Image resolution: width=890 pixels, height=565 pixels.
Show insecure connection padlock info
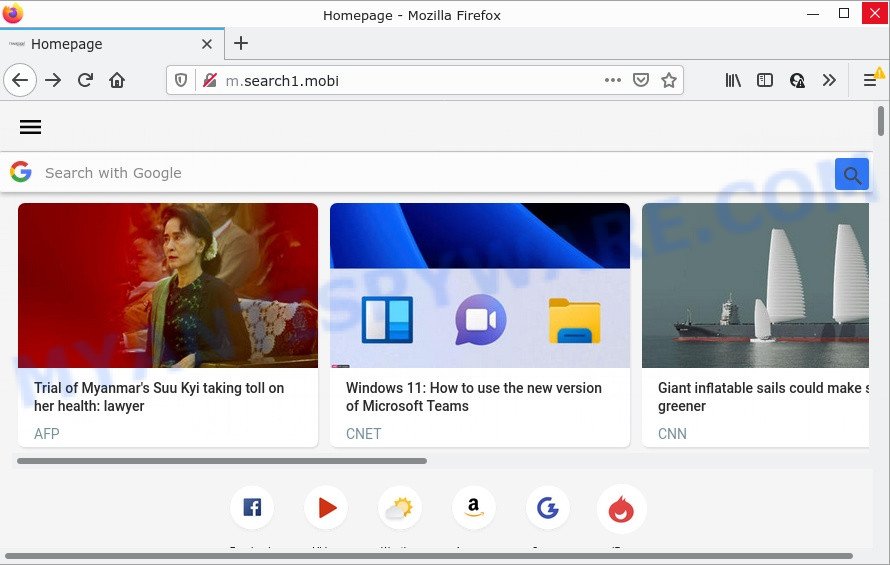(x=209, y=80)
